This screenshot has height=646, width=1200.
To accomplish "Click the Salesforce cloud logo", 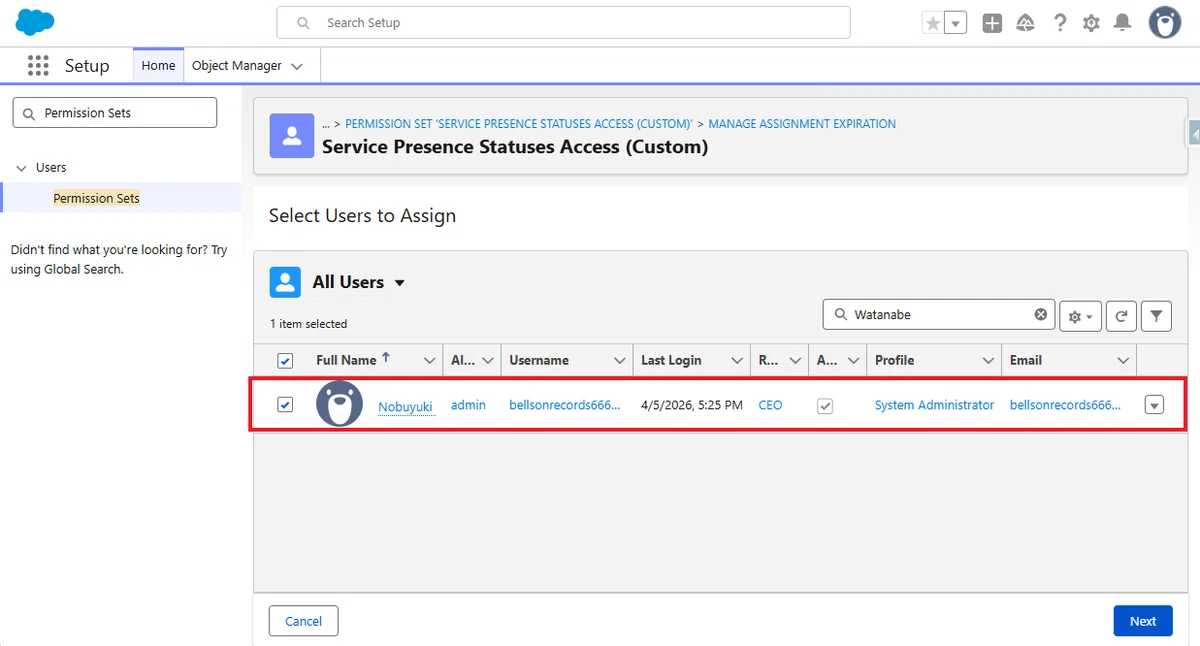I will [x=35, y=21].
